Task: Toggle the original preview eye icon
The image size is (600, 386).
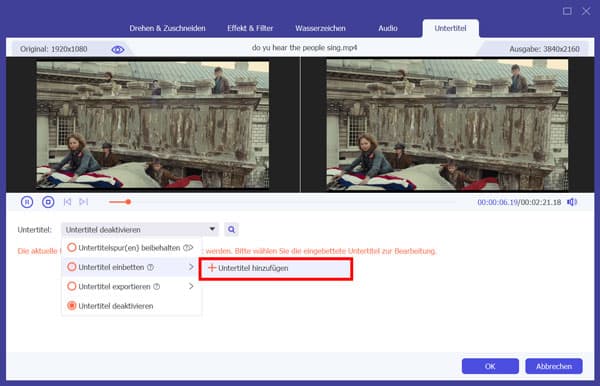Action: pyautogui.click(x=118, y=50)
